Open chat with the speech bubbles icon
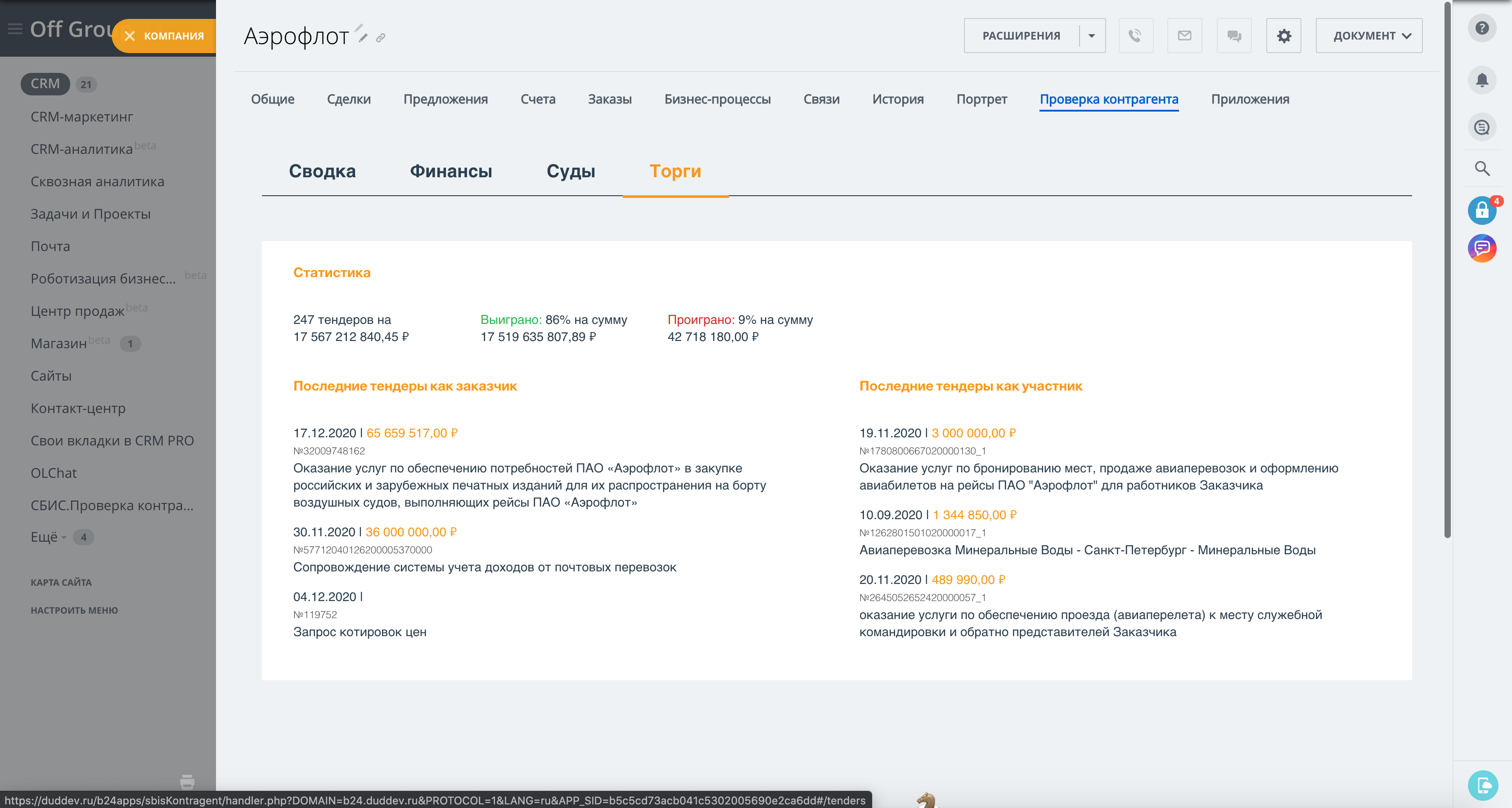 tap(1234, 36)
